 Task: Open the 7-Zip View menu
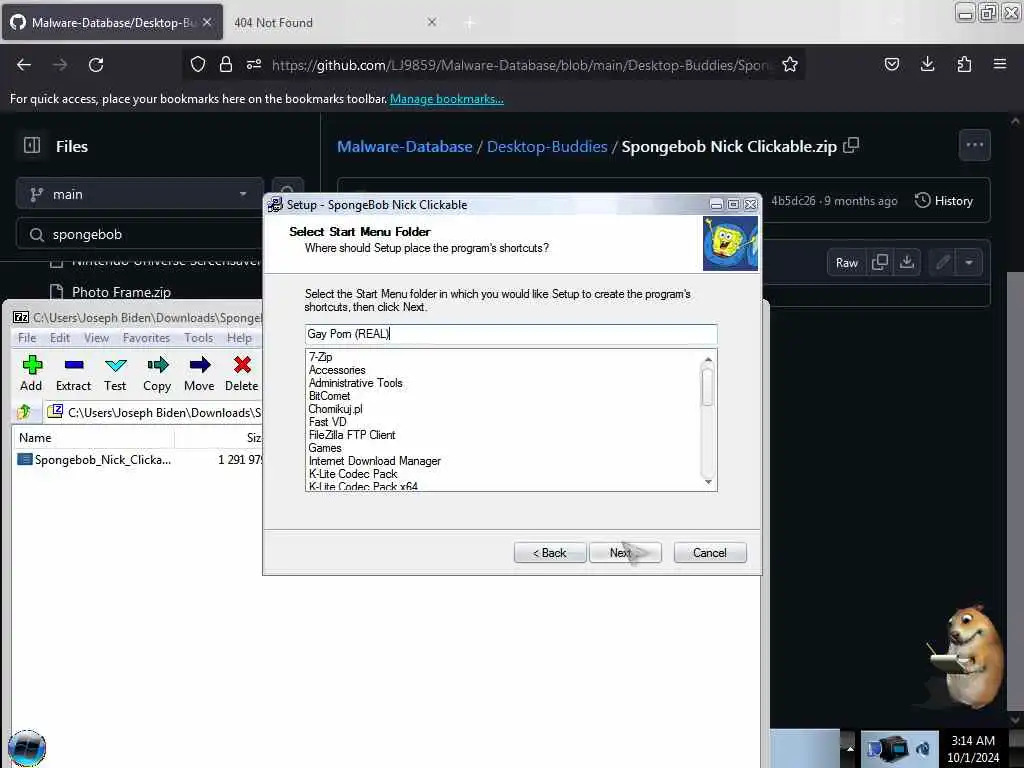(x=96, y=338)
